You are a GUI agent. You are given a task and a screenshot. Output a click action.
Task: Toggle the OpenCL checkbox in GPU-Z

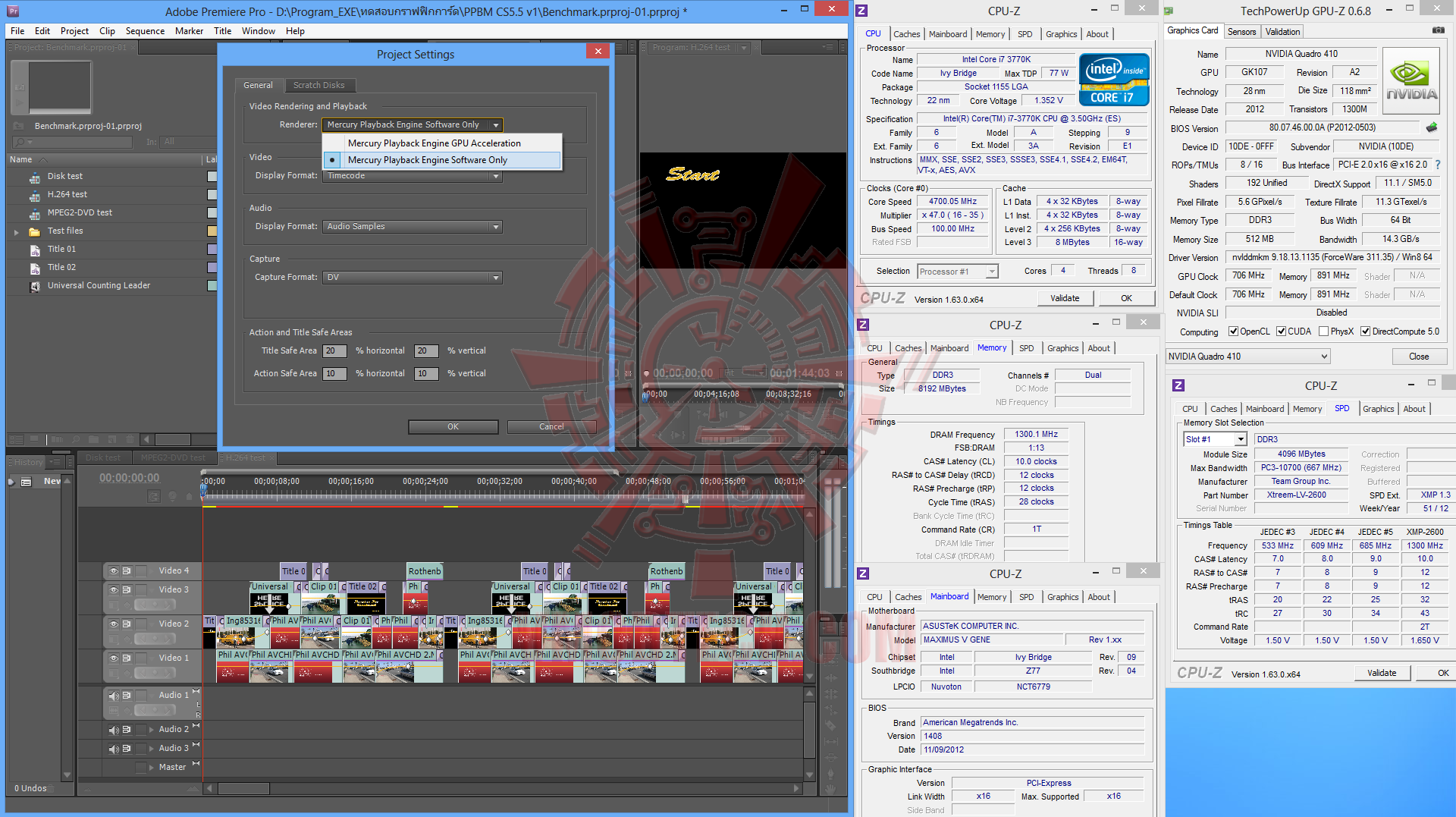[1234, 332]
